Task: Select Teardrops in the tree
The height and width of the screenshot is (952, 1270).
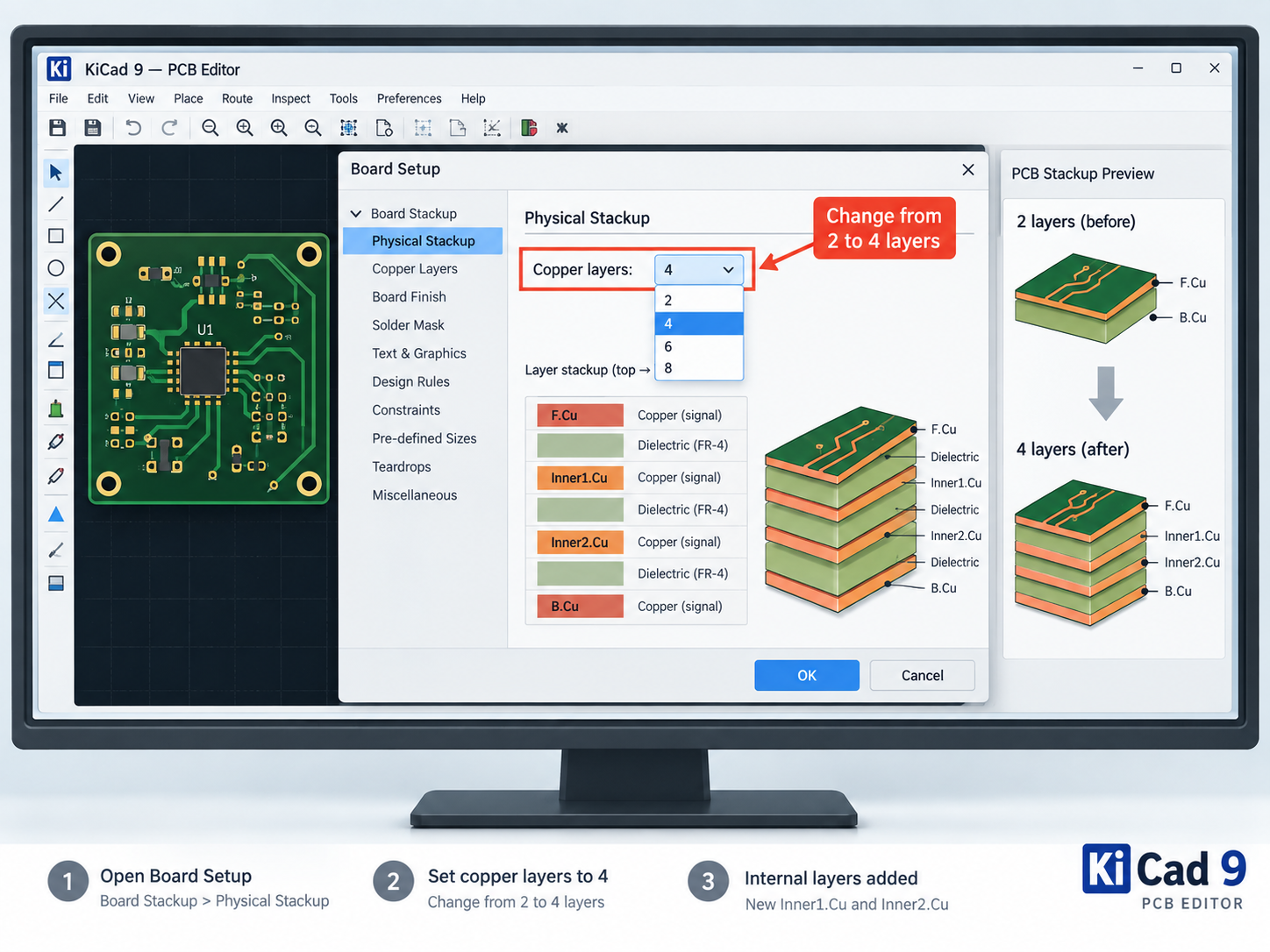Action: point(402,466)
